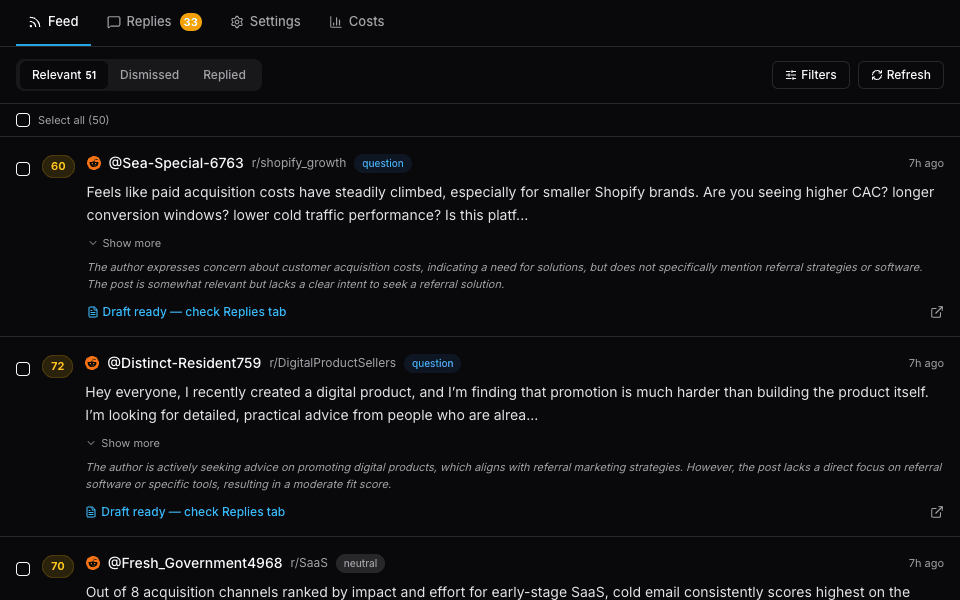
Task: Click the refresh arrows icon in the Refresh button
Action: (875, 74)
